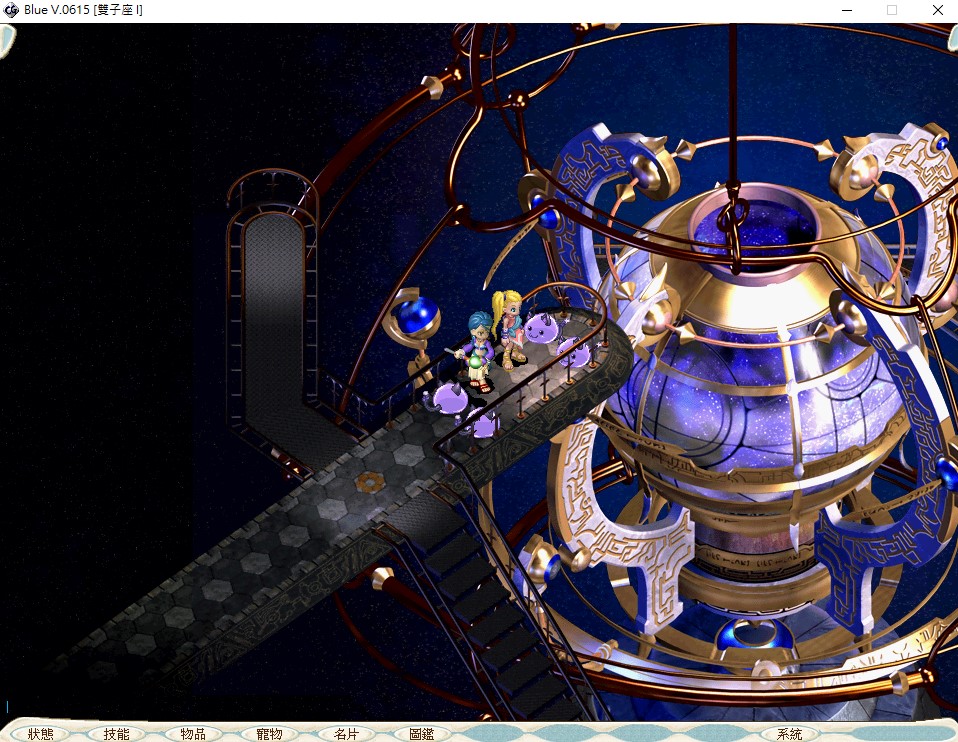The width and height of the screenshot is (958, 742).
Task: Open the 圖鑑 album menu
Action: click(422, 733)
